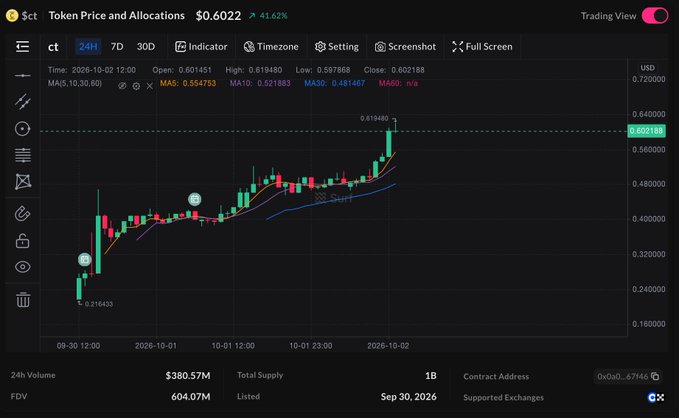
Task: Open MA indicator settings gear
Action: [x=136, y=86]
